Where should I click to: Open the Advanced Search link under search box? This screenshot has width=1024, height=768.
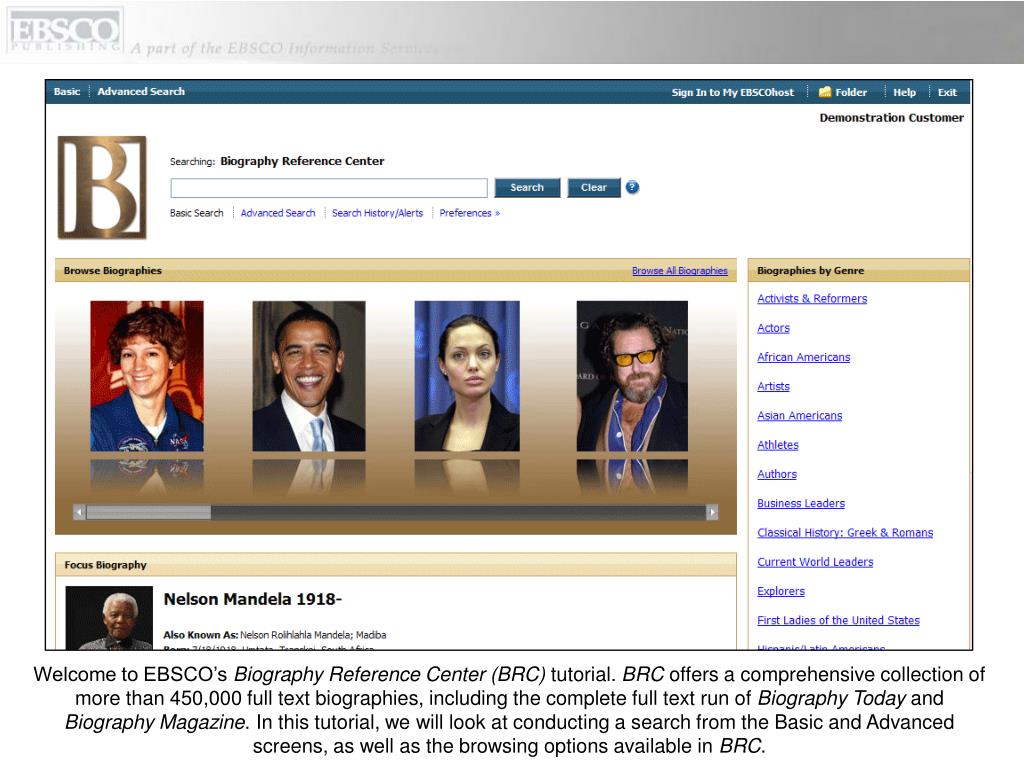278,213
